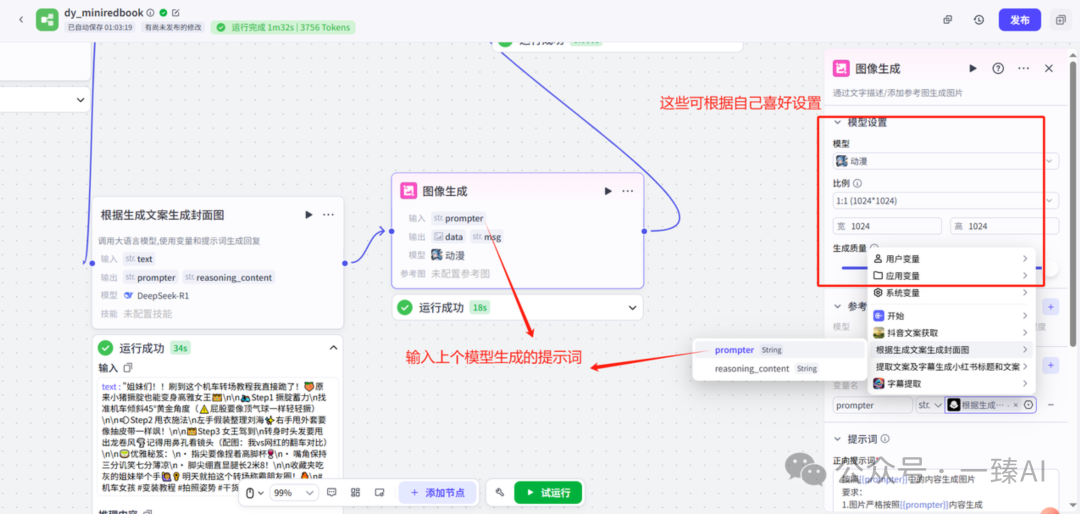The height and width of the screenshot is (514, 1080).
Task: Click the 高 1024 height field
Action: 1005,226
